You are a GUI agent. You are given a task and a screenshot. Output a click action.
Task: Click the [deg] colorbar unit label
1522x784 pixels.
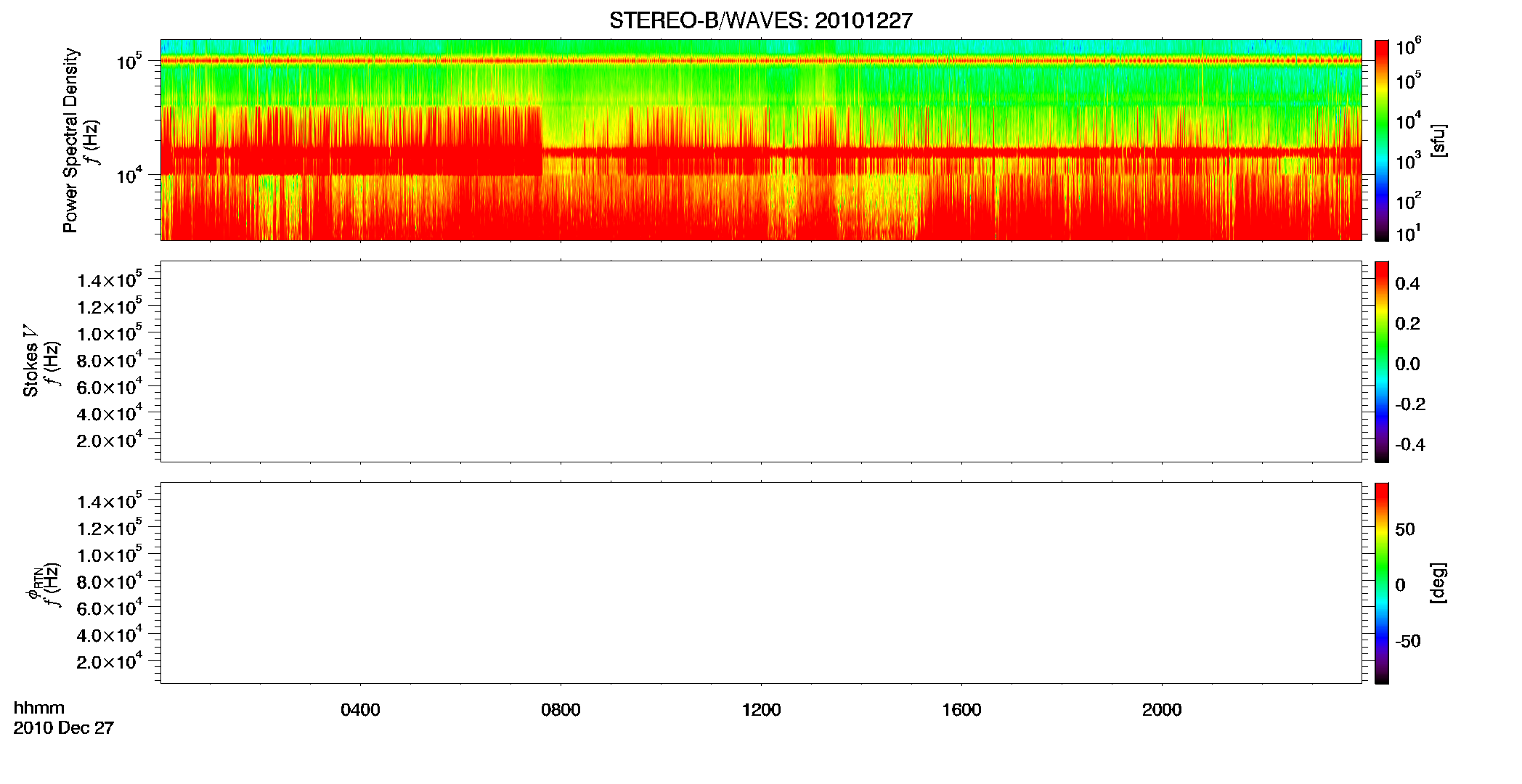click(x=1438, y=583)
